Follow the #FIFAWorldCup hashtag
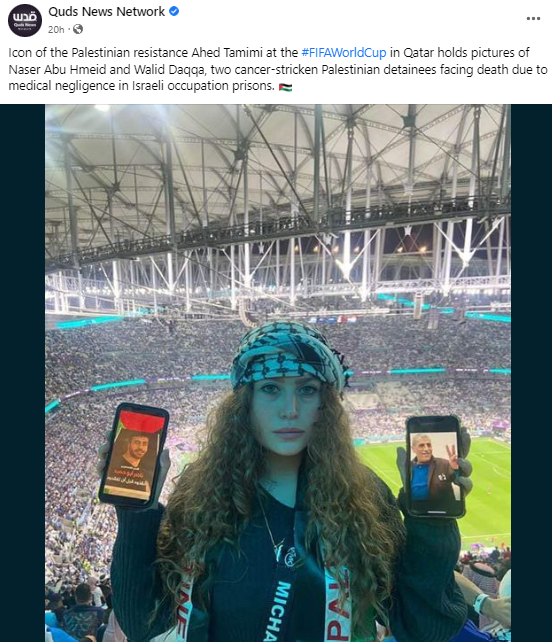The height and width of the screenshot is (642, 552). click(x=344, y=53)
